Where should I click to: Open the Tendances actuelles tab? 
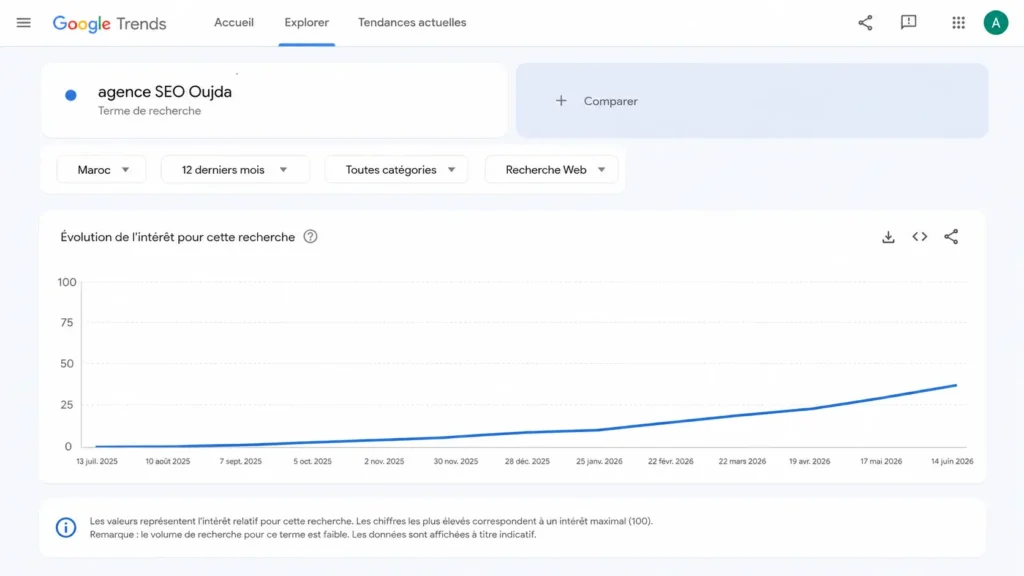412,22
